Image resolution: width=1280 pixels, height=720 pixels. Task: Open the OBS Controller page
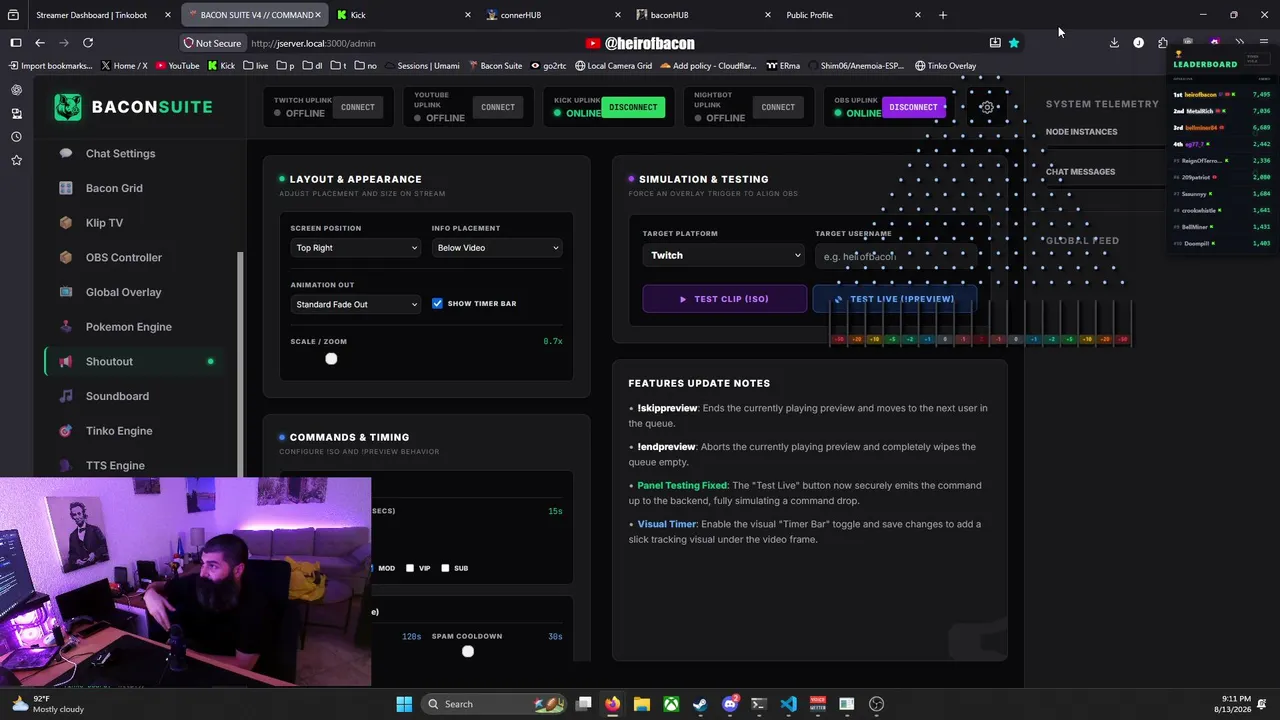coord(123,257)
